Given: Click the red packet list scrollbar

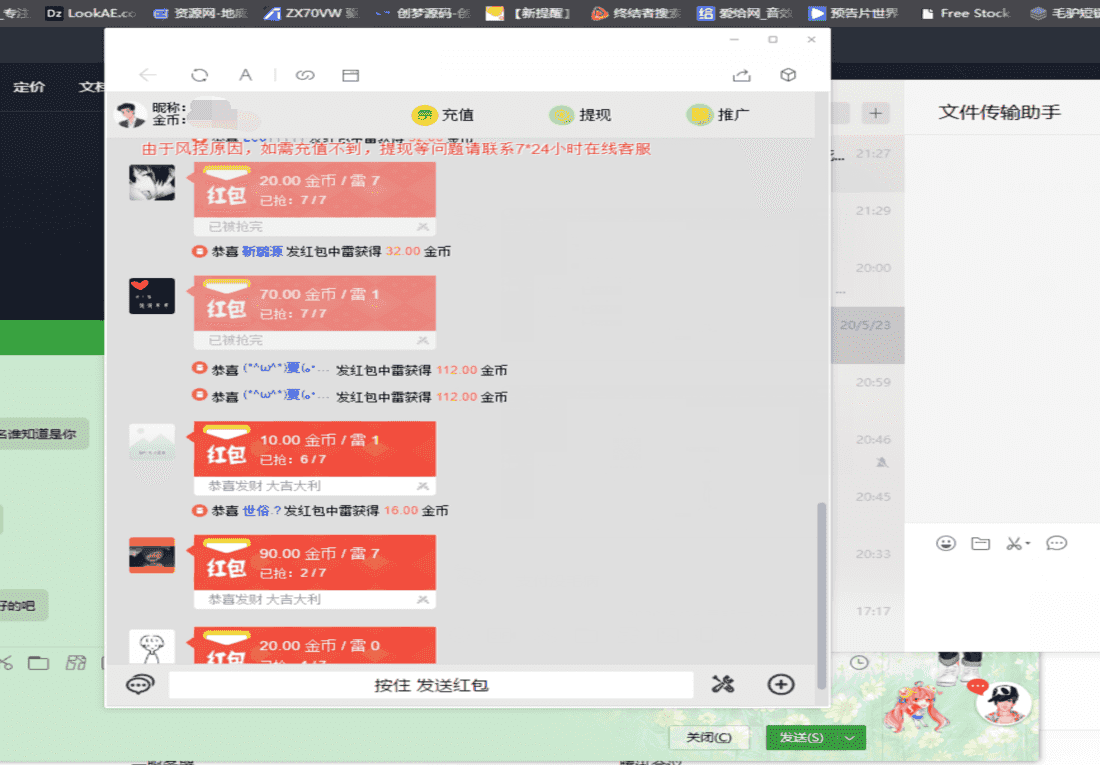Looking at the screenshot, I should click(821, 597).
